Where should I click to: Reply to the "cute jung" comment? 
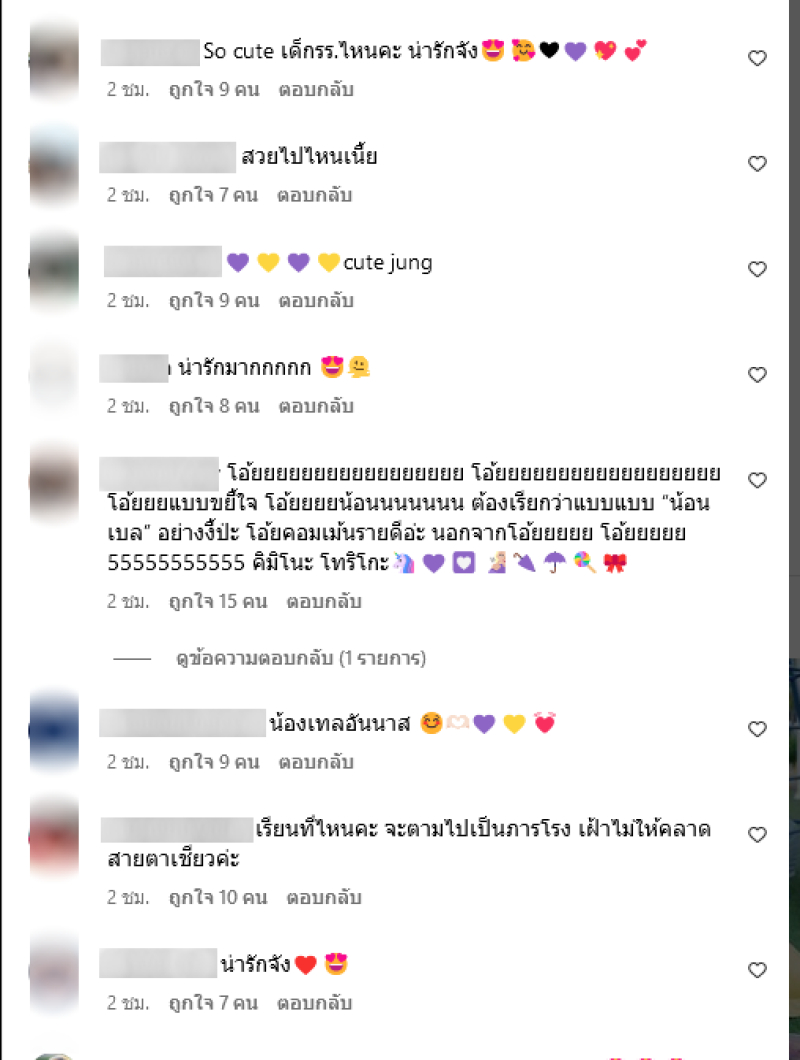(x=316, y=300)
